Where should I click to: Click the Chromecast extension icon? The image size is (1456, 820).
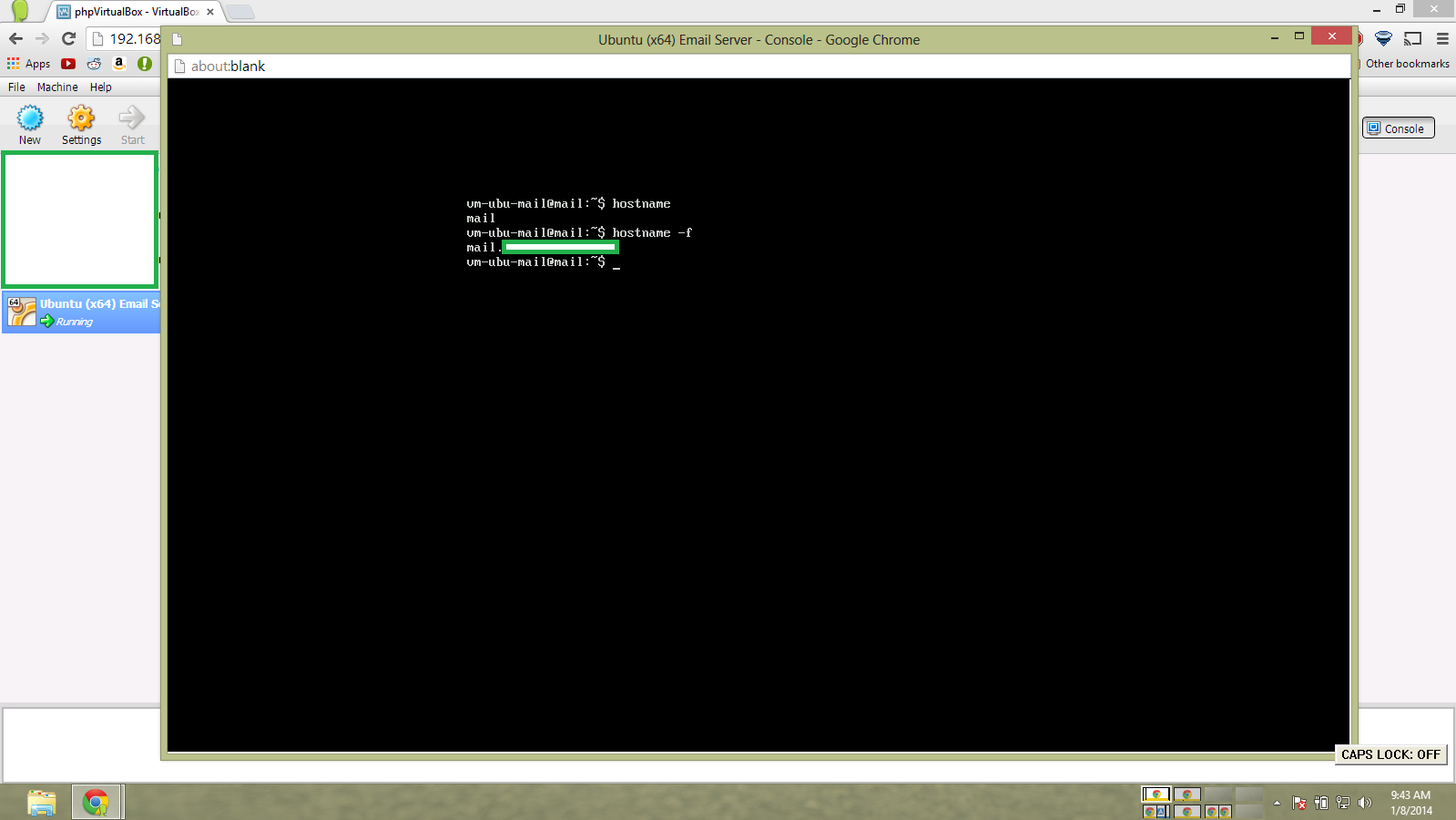click(x=1412, y=38)
